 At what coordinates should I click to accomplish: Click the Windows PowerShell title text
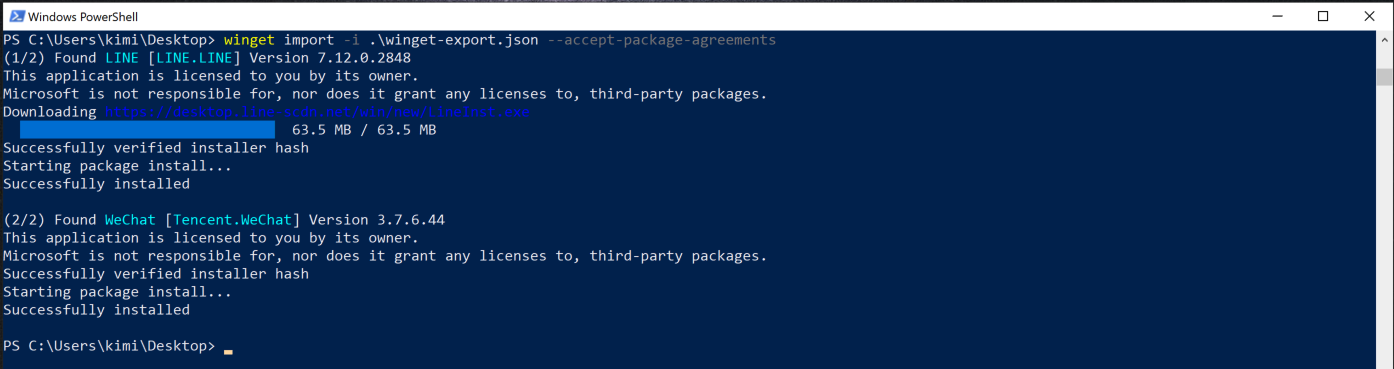(x=83, y=17)
